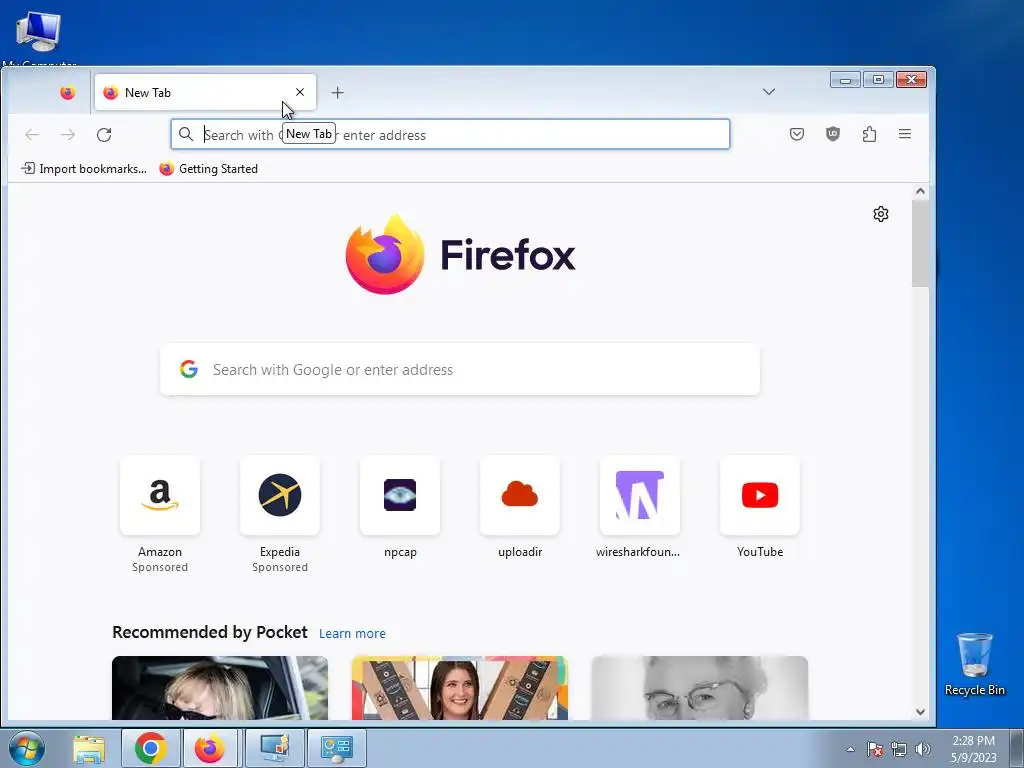Open the Amazon boxes Pocket story
Viewport: 1024px width, 768px height.
click(460, 688)
